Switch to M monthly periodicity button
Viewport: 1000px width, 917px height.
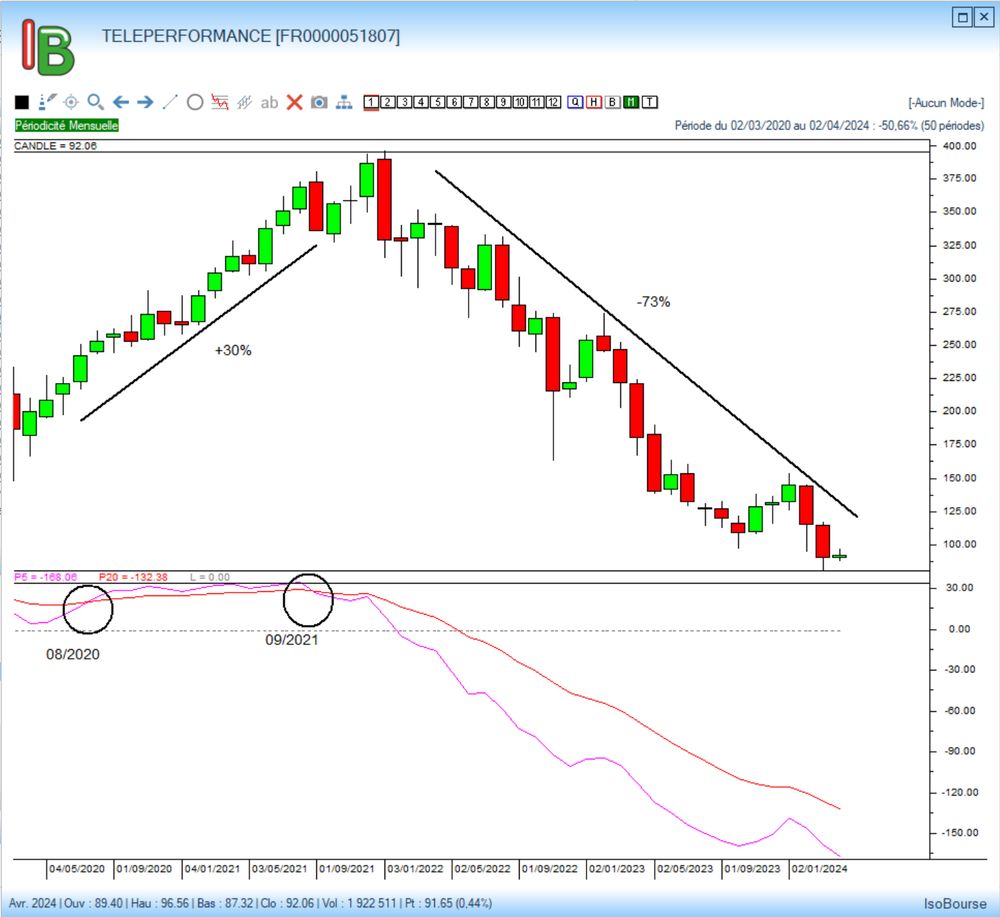631,102
